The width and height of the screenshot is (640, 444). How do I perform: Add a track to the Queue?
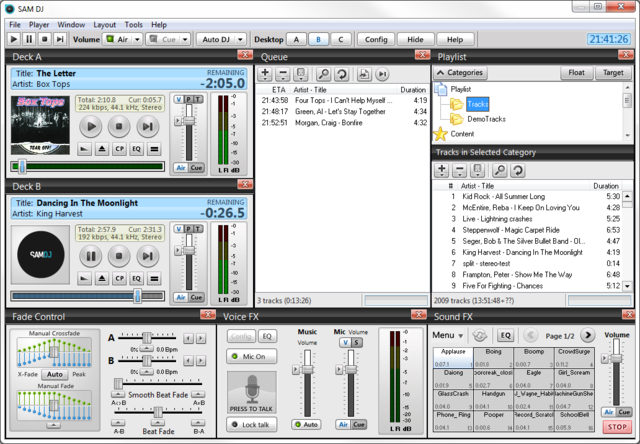coord(265,74)
